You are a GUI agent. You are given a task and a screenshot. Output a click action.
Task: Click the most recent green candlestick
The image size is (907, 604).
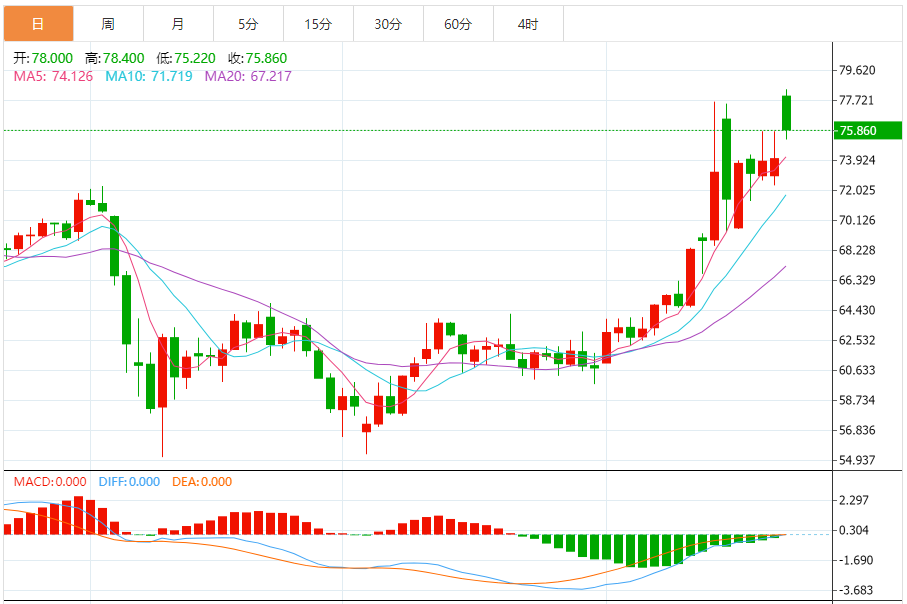pyautogui.click(x=787, y=113)
